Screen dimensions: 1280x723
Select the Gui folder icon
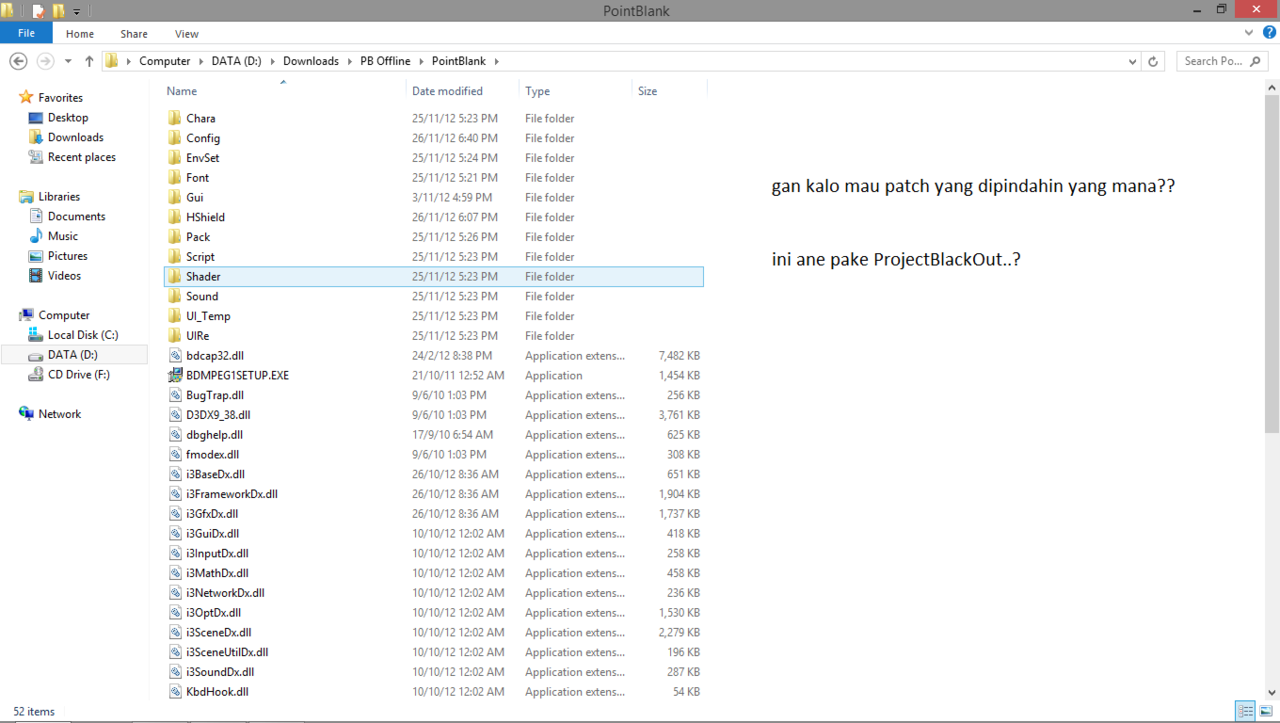175,197
